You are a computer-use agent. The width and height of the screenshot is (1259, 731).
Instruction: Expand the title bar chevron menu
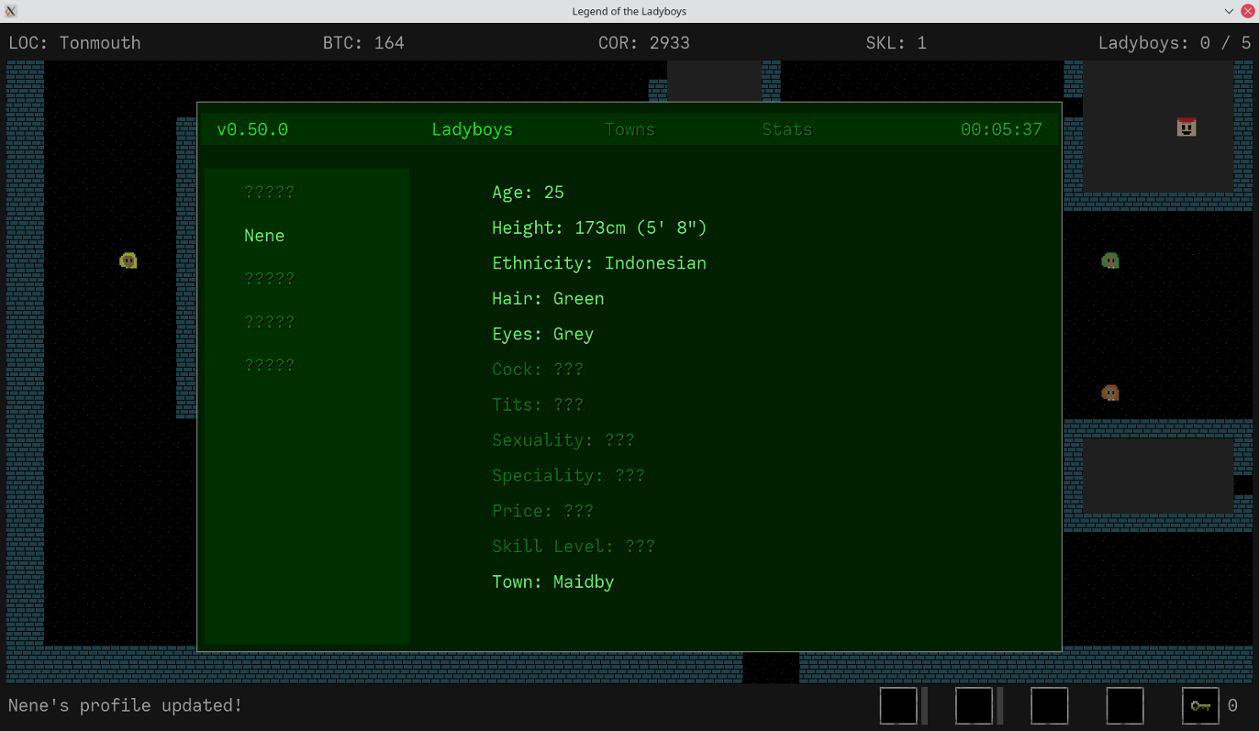(1228, 11)
